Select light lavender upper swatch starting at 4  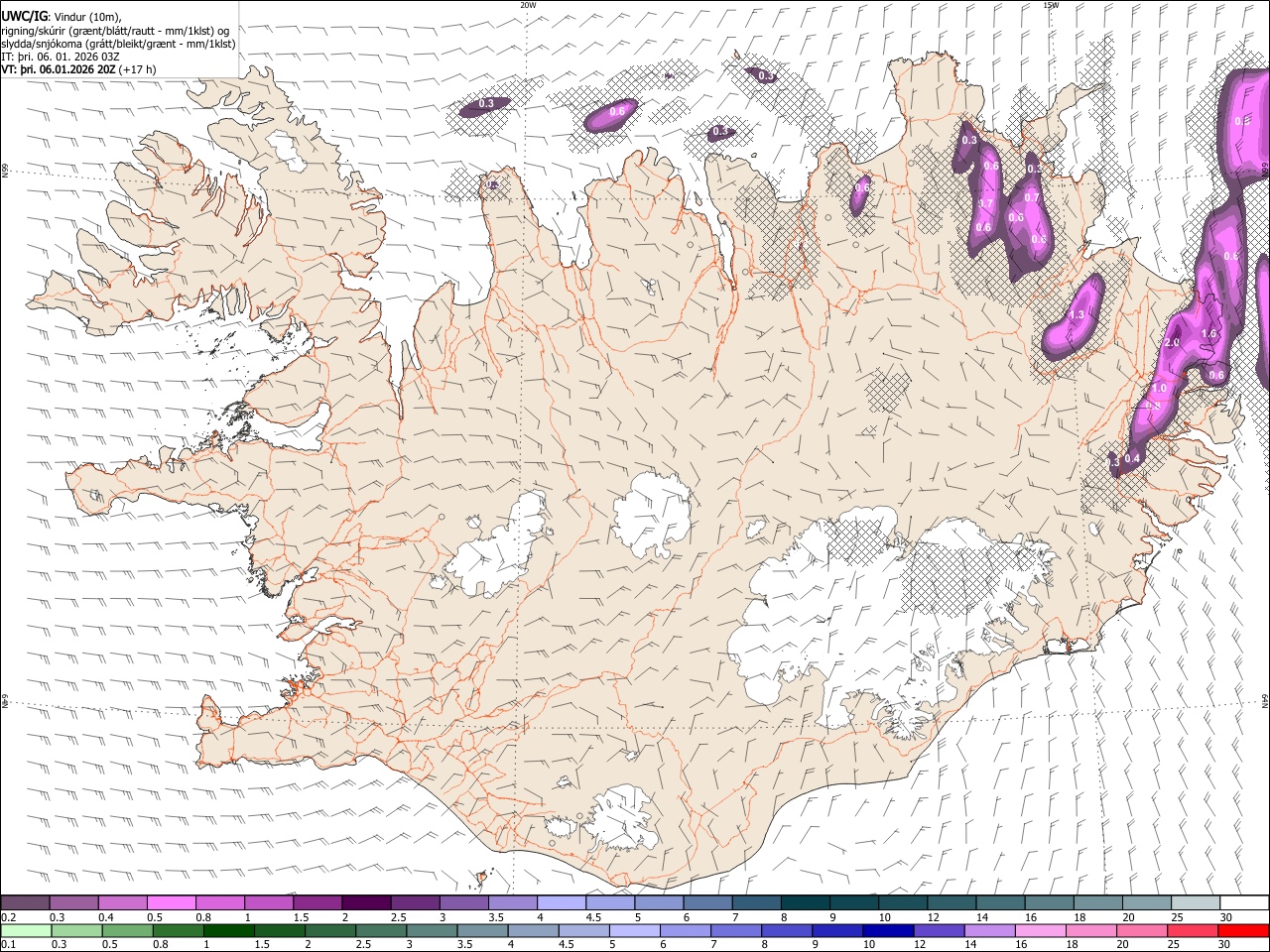(x=561, y=902)
